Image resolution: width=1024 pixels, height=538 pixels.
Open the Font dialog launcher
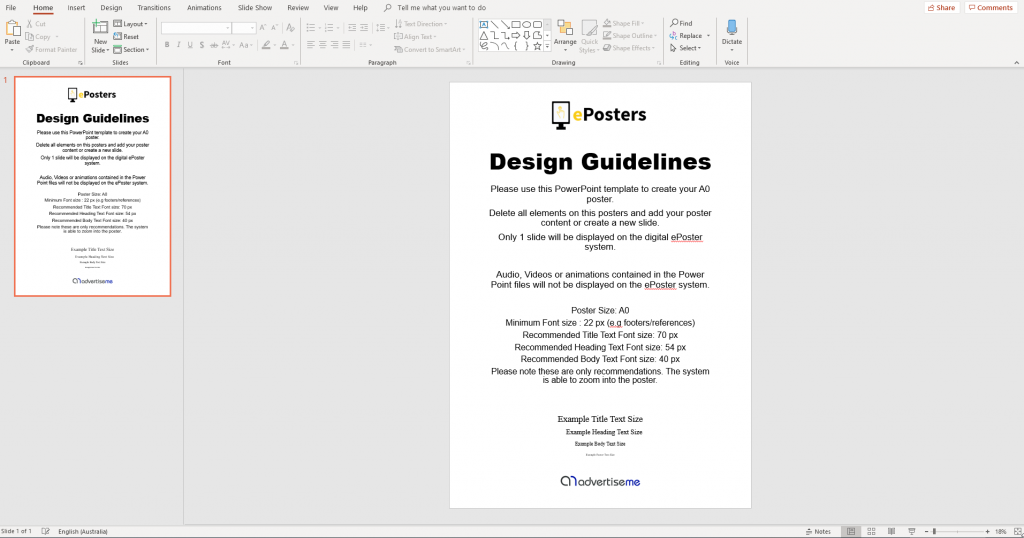(x=296, y=63)
